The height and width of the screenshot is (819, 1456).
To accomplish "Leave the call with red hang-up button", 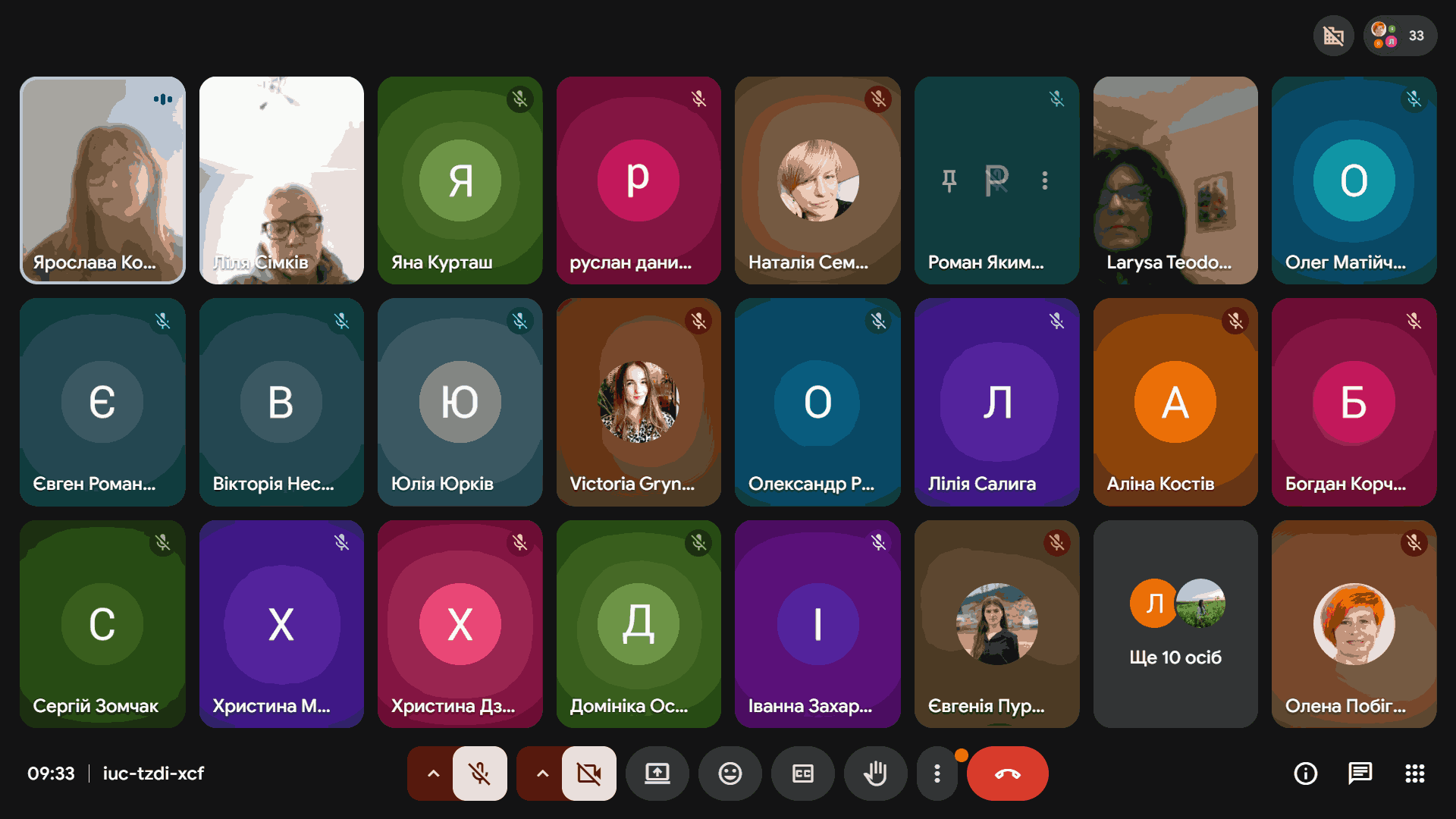I will (x=1007, y=773).
